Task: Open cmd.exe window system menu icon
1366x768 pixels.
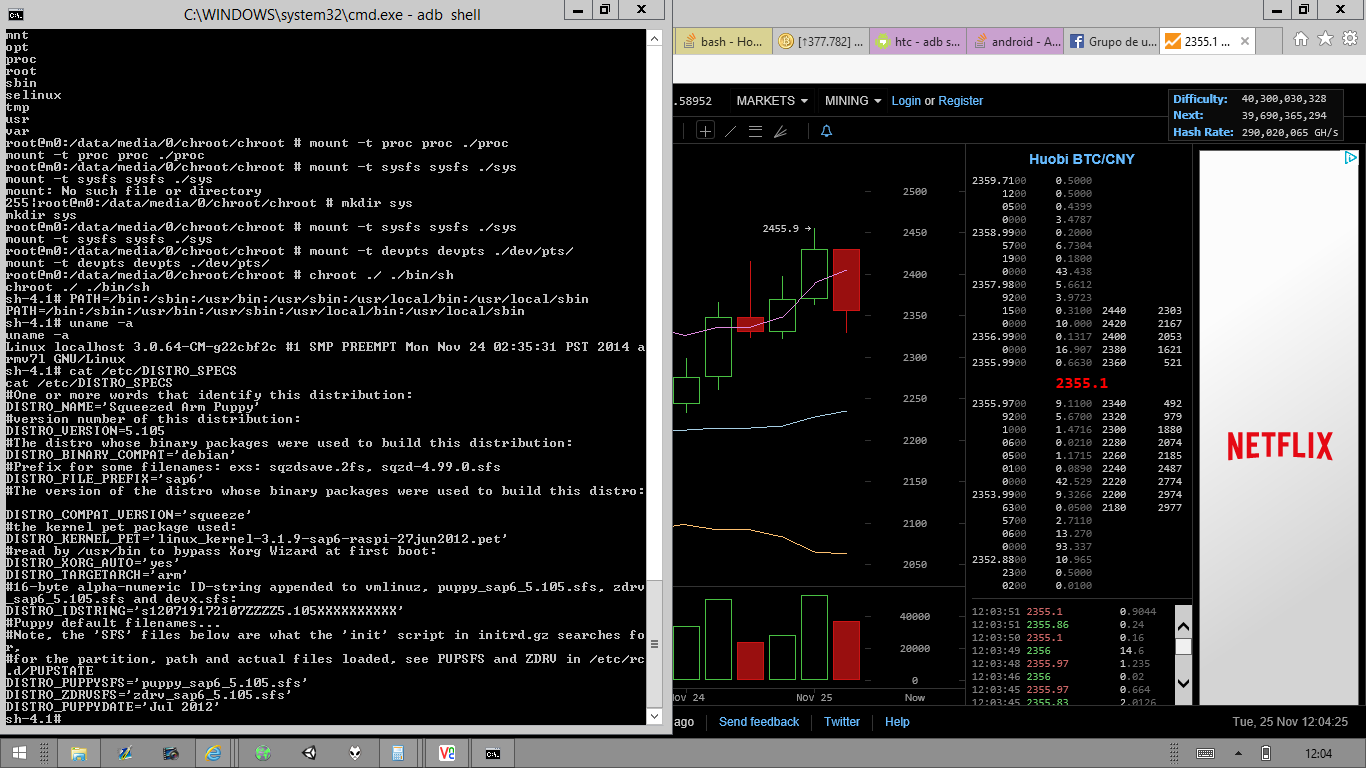Action: [14, 13]
